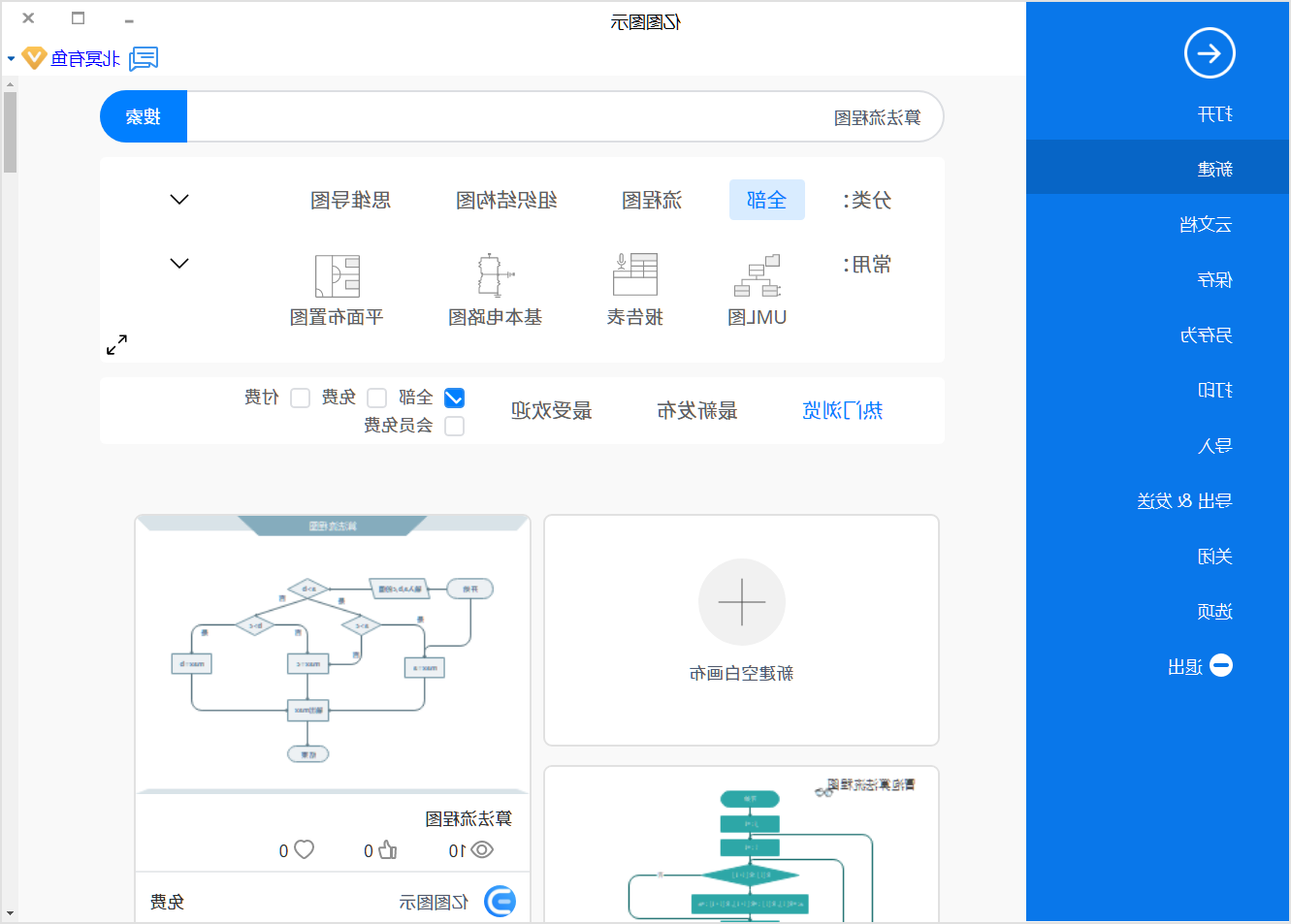Toggle the 全部 price filter checkbox
The image size is (1291, 924).
(x=454, y=398)
